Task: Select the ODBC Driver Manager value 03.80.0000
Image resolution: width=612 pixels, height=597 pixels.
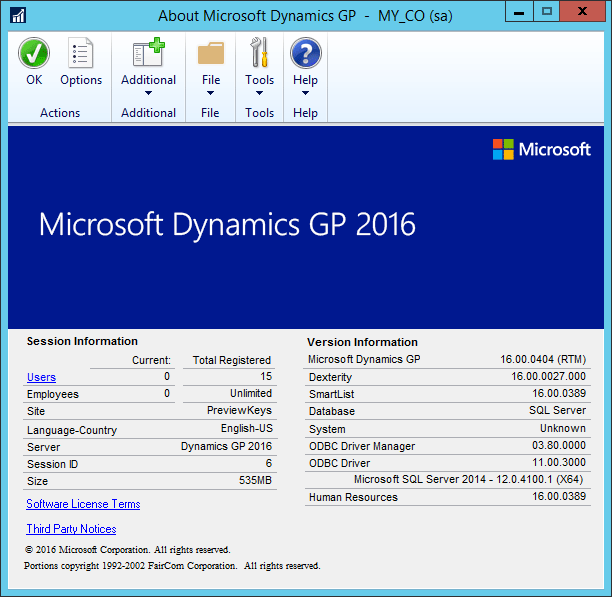Action: [x=559, y=446]
